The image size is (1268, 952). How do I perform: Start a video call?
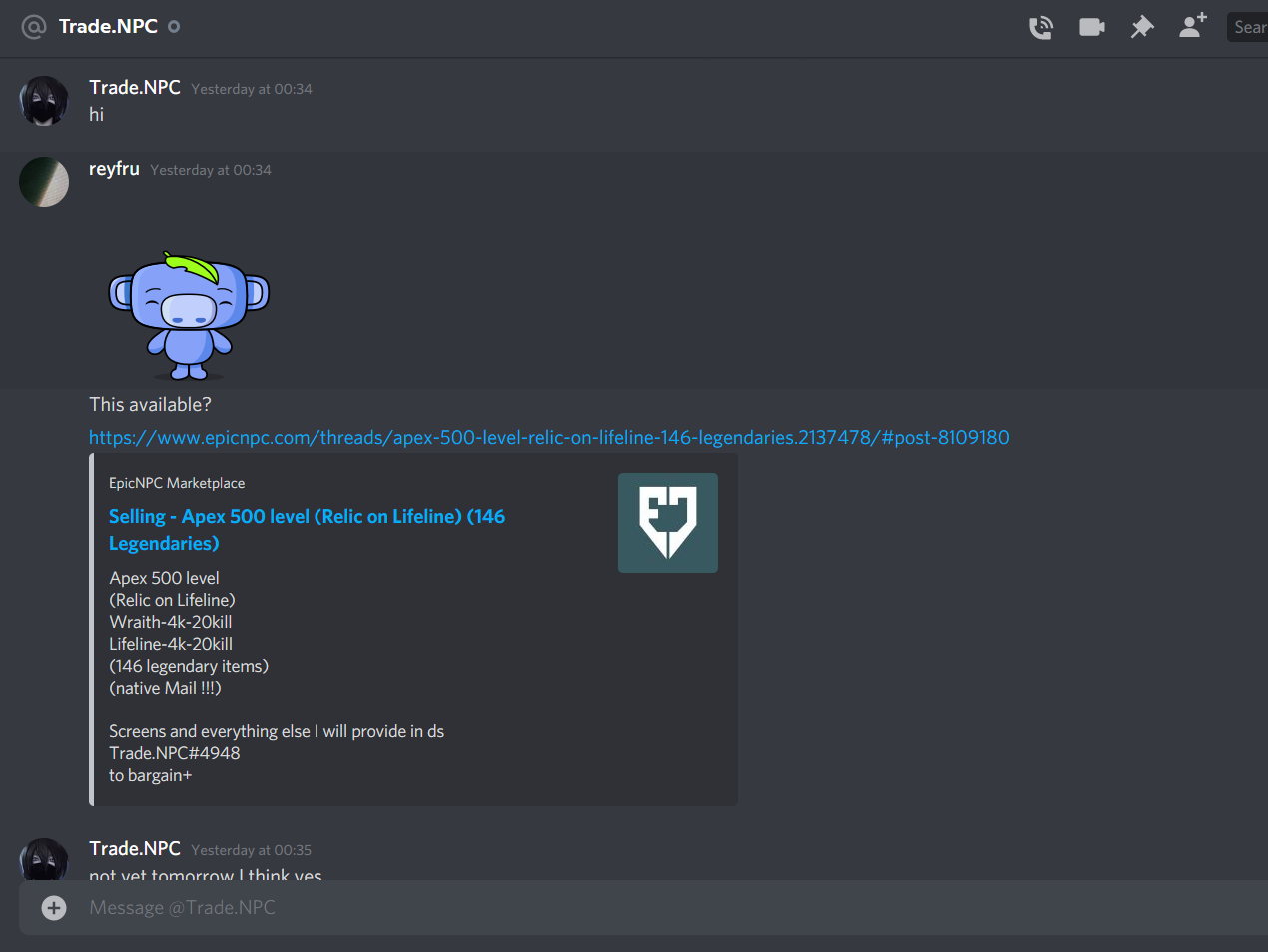click(x=1092, y=27)
